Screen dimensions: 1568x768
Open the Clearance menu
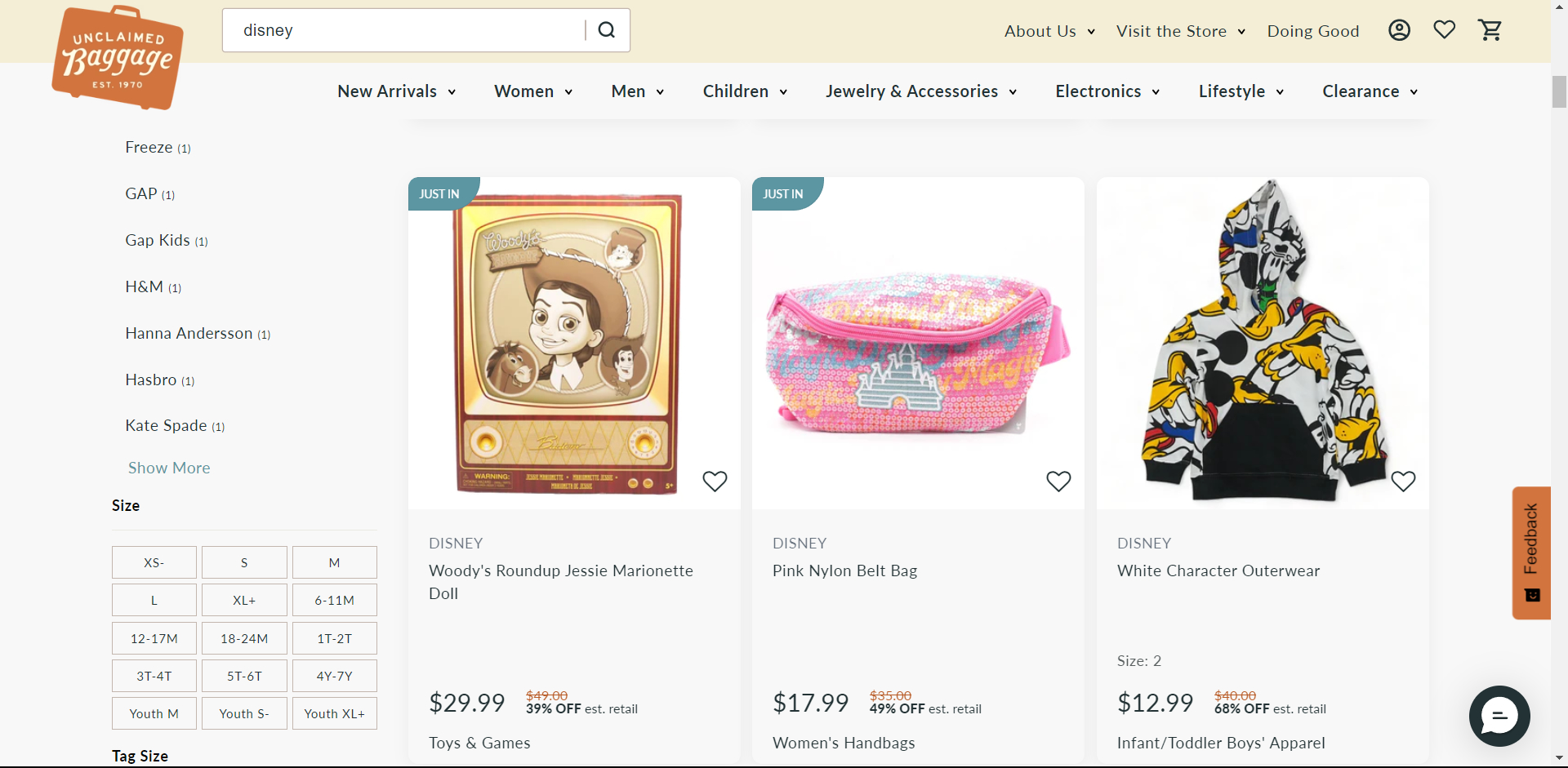tap(1370, 91)
